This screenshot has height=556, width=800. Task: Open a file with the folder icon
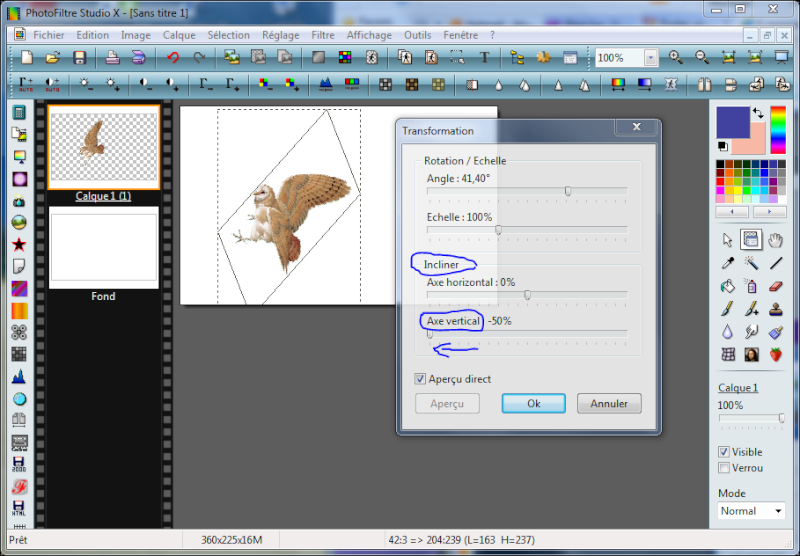pos(53,58)
